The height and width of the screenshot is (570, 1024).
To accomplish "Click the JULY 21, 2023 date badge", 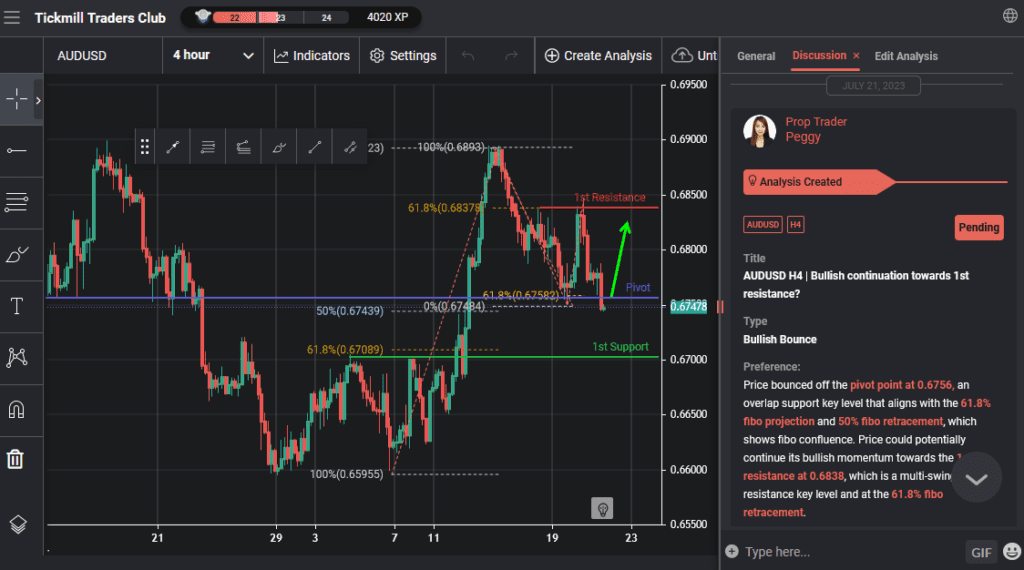I will tap(873, 86).
